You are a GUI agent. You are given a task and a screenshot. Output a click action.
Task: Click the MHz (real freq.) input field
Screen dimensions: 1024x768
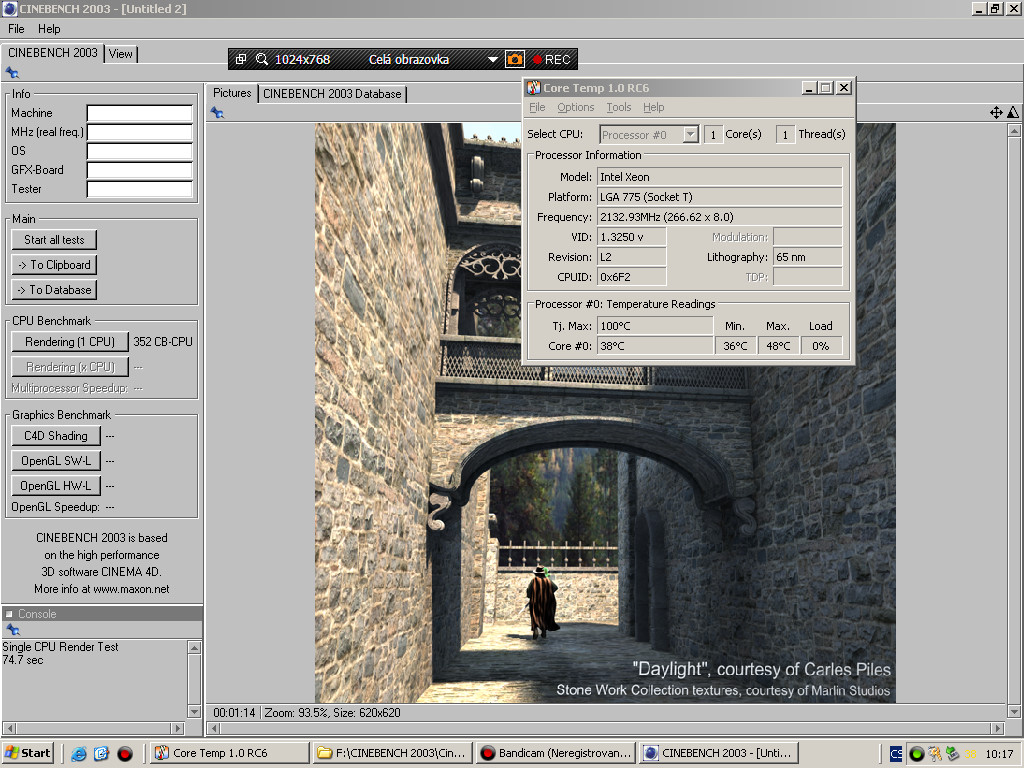pyautogui.click(x=140, y=132)
